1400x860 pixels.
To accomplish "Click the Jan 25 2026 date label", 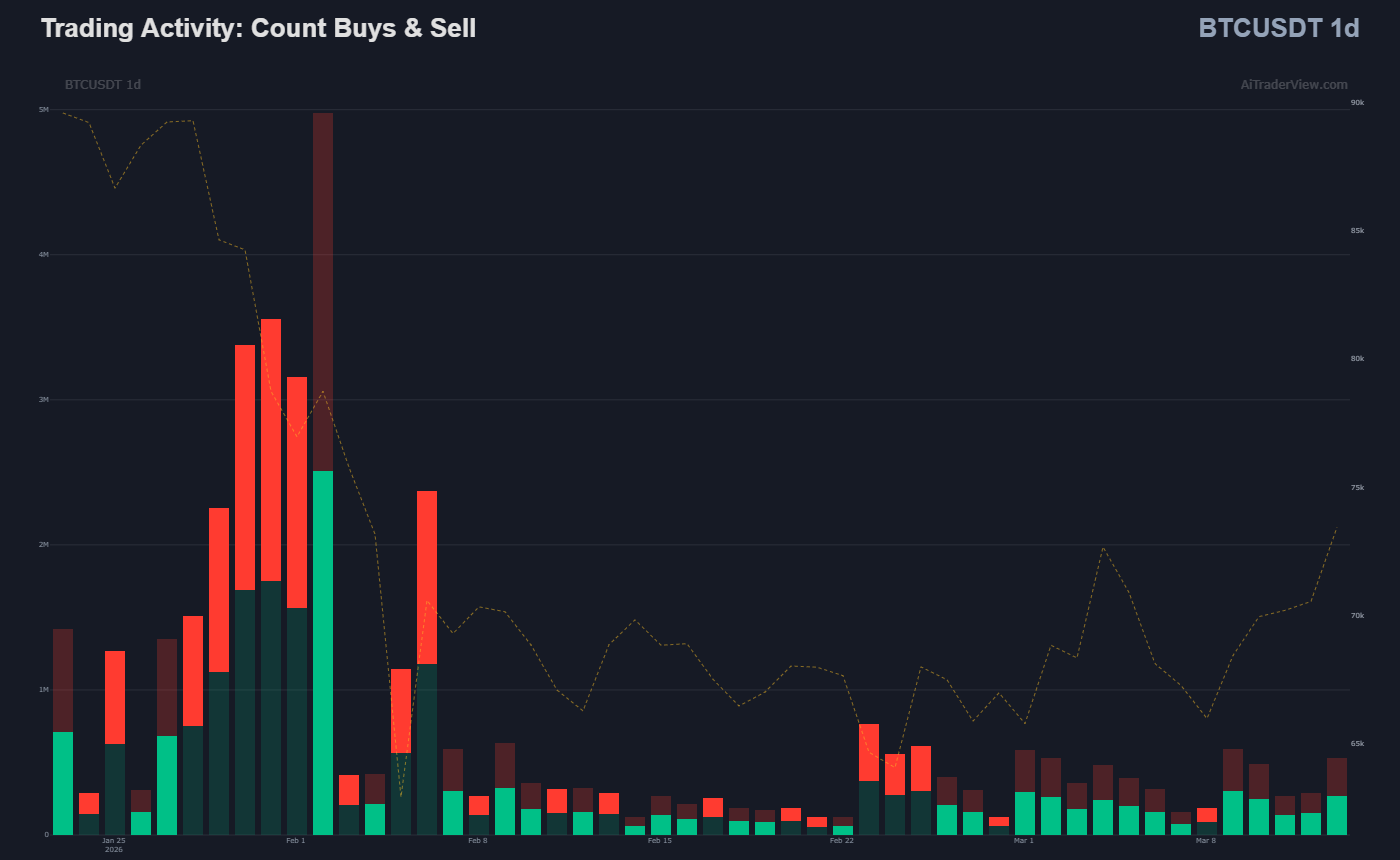I will point(114,845).
